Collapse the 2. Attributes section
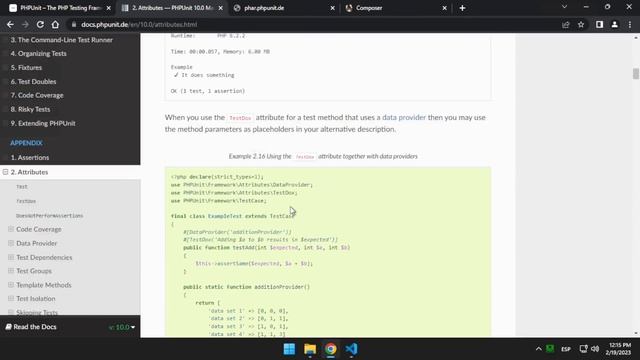This screenshot has width=640, height=360. (5, 172)
